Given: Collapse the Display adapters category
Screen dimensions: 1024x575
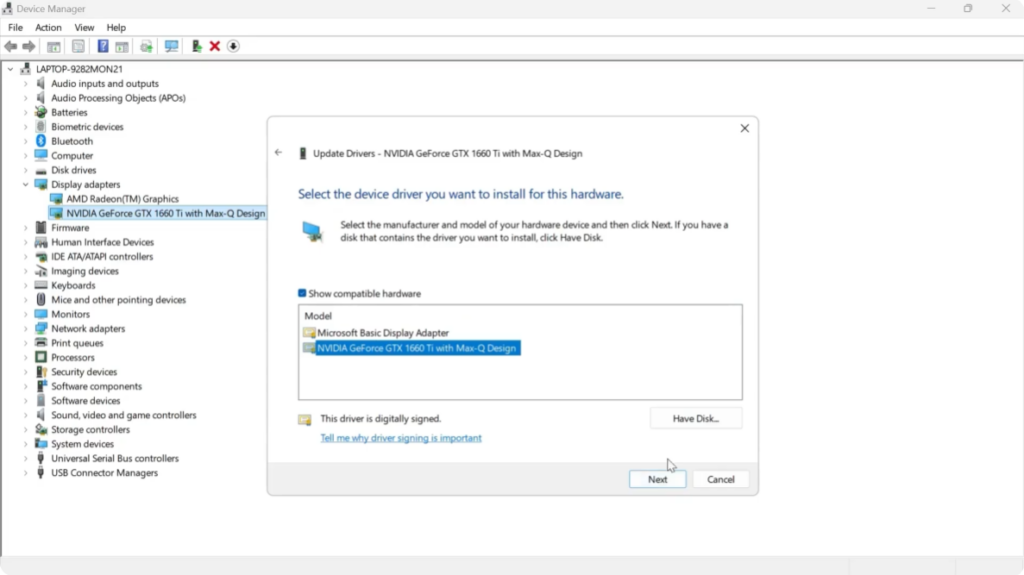Looking at the screenshot, I should tap(25, 184).
